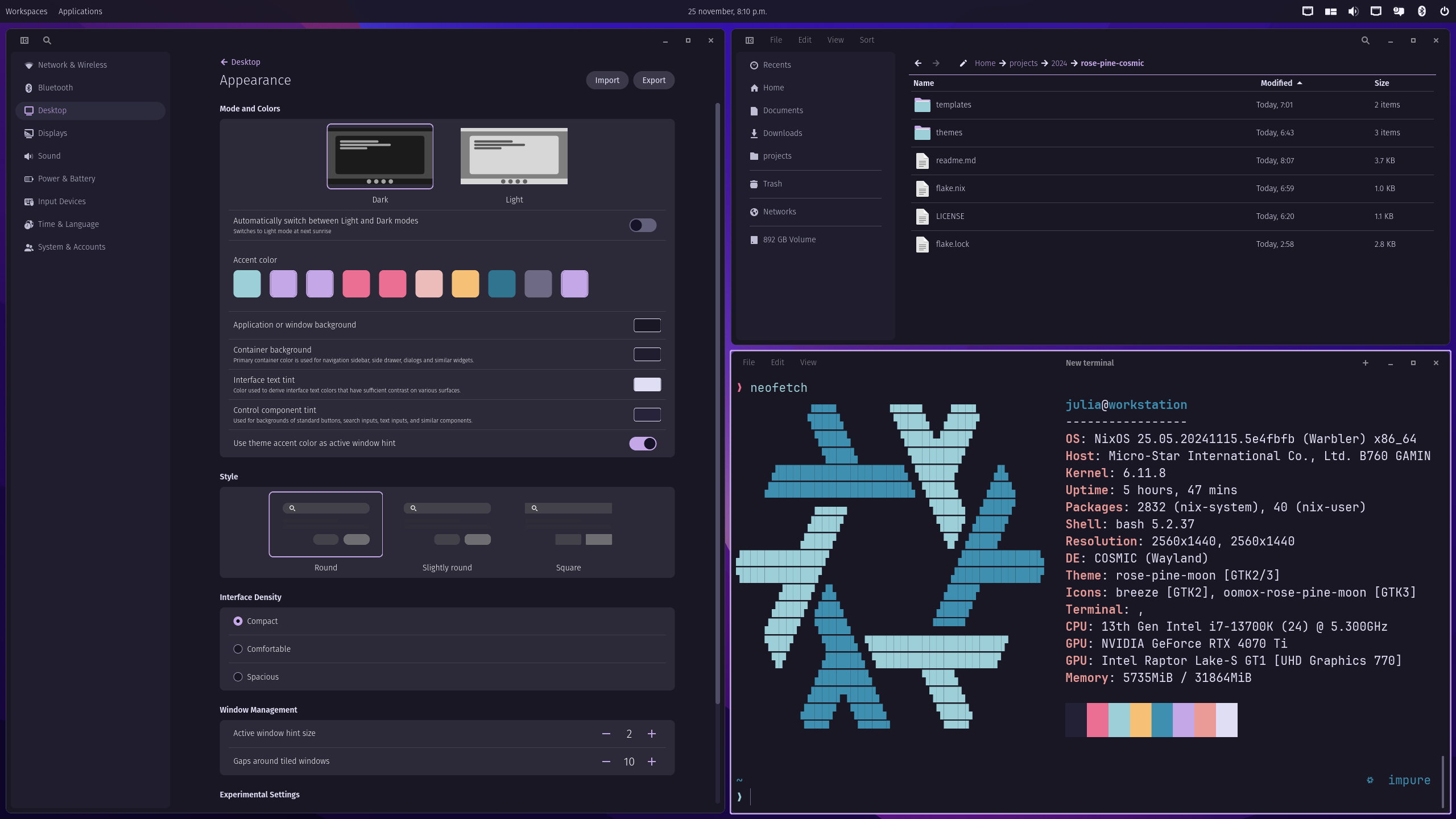
Task: Select the Round style option
Action: (x=326, y=524)
